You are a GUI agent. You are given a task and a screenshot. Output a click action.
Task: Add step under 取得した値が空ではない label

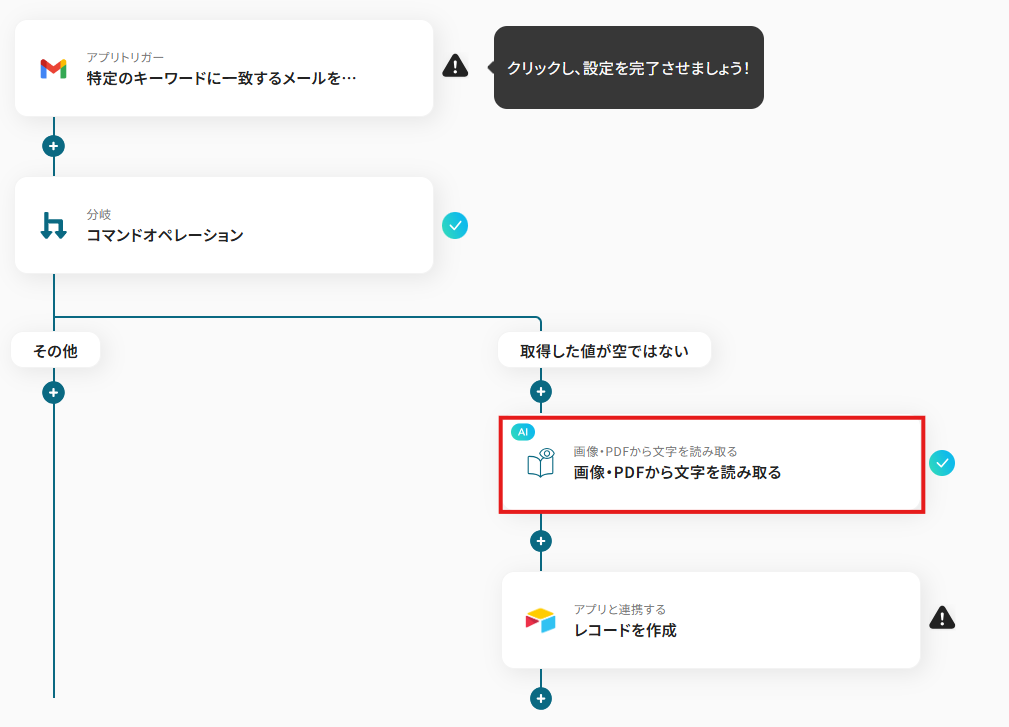(541, 391)
